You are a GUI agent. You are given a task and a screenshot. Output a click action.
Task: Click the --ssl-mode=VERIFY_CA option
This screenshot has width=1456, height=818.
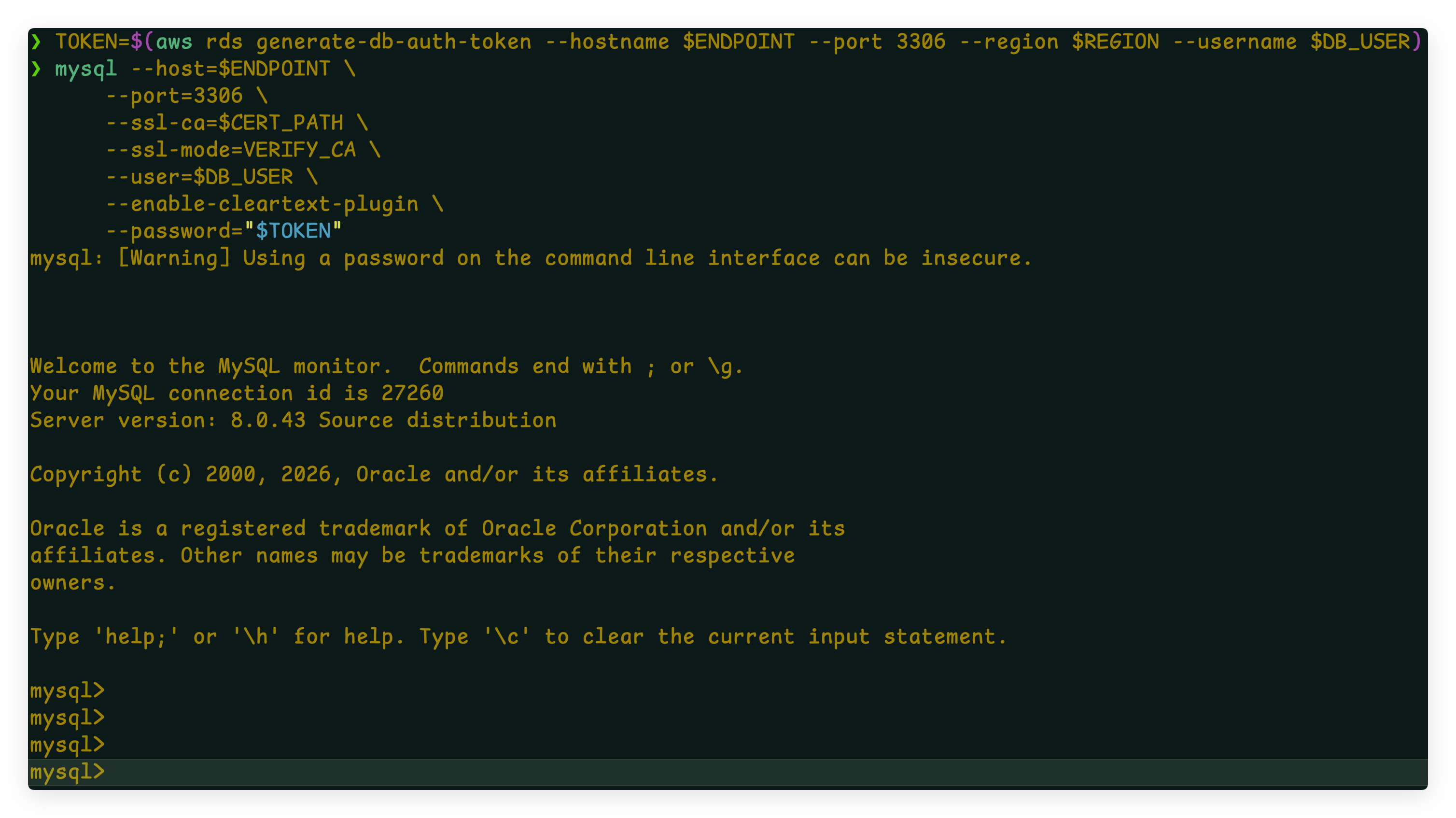coord(231,150)
